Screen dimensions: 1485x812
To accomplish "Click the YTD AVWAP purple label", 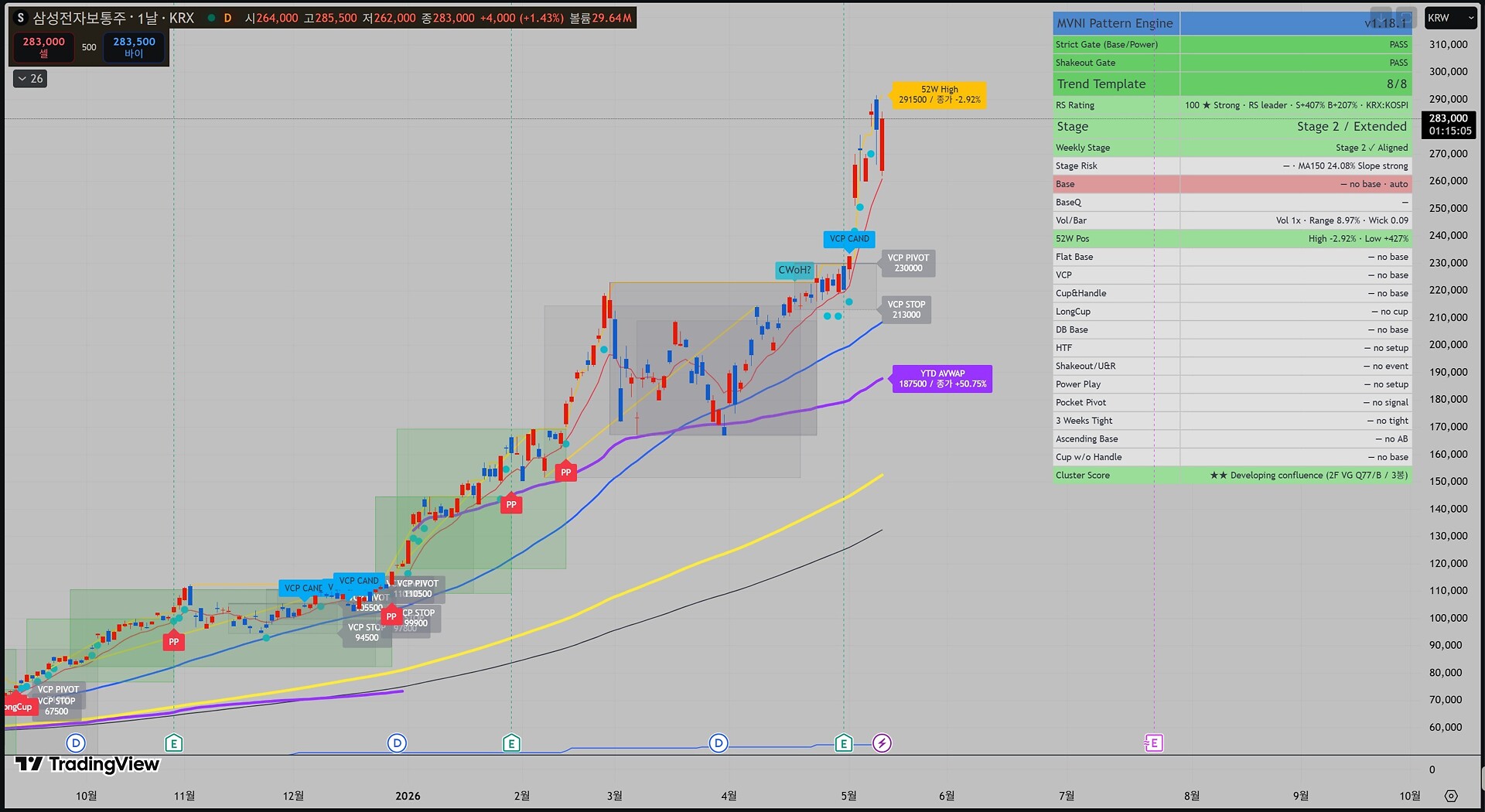I will click(x=942, y=378).
